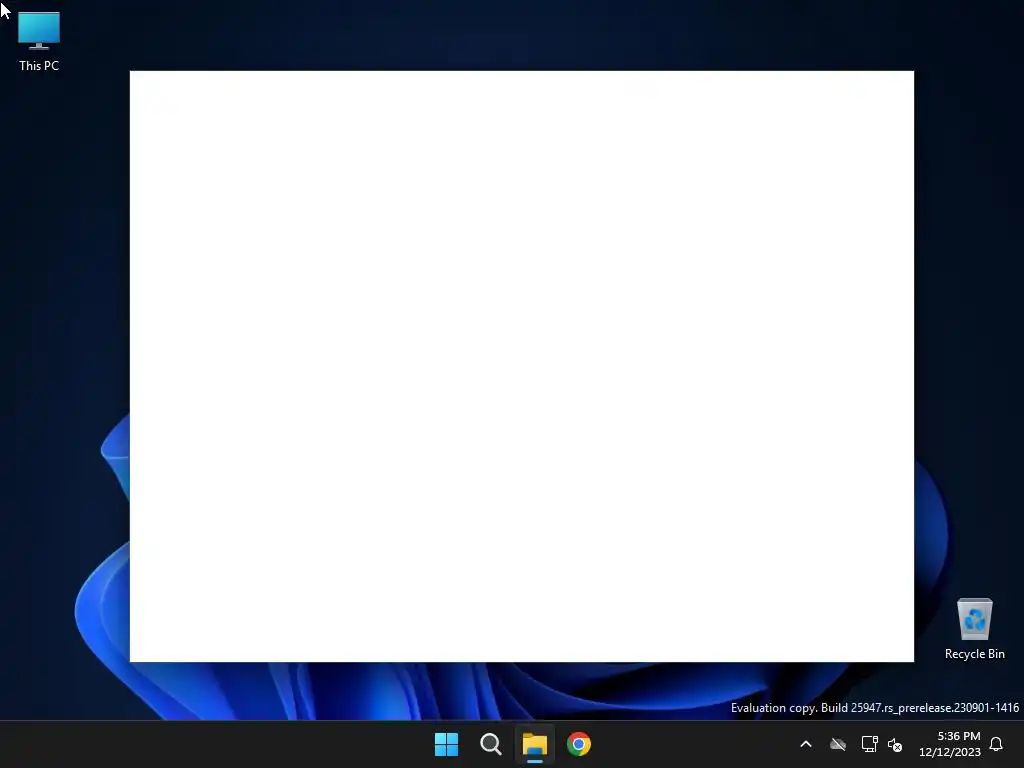Open the Windows Start menu
The image size is (1024, 768).
click(447, 744)
